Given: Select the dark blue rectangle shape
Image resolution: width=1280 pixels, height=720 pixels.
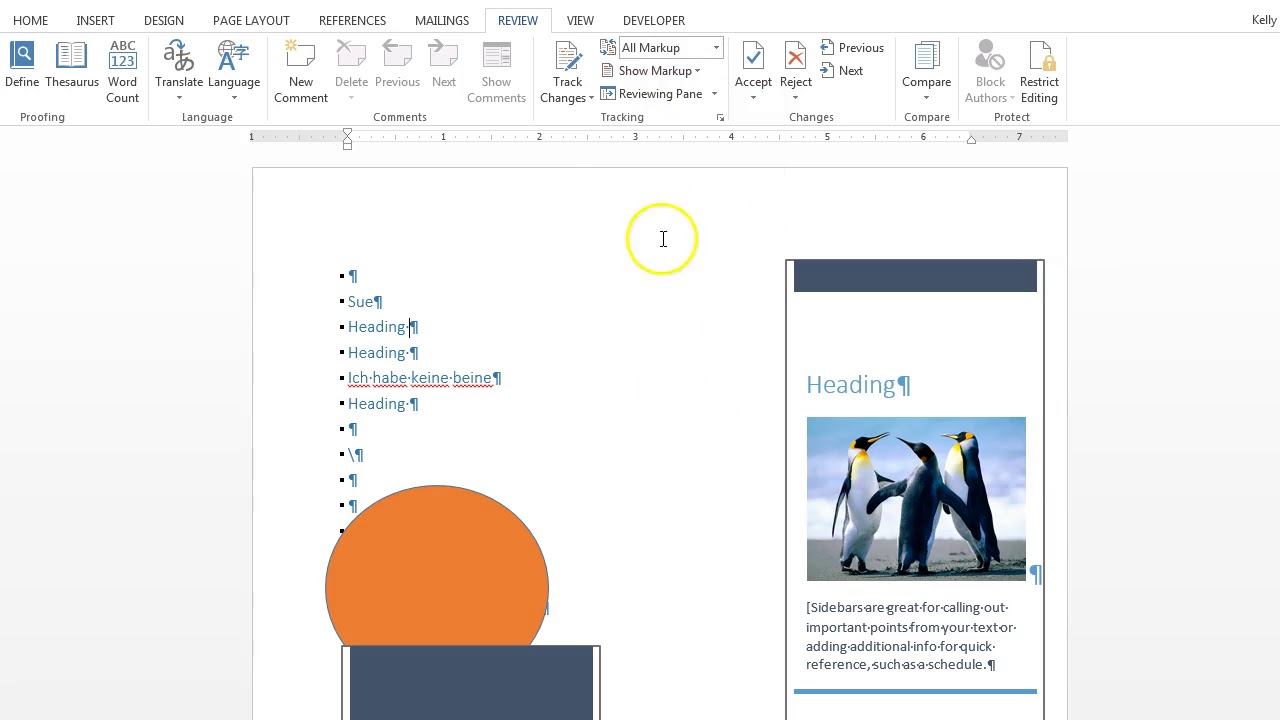Looking at the screenshot, I should coord(471,683).
